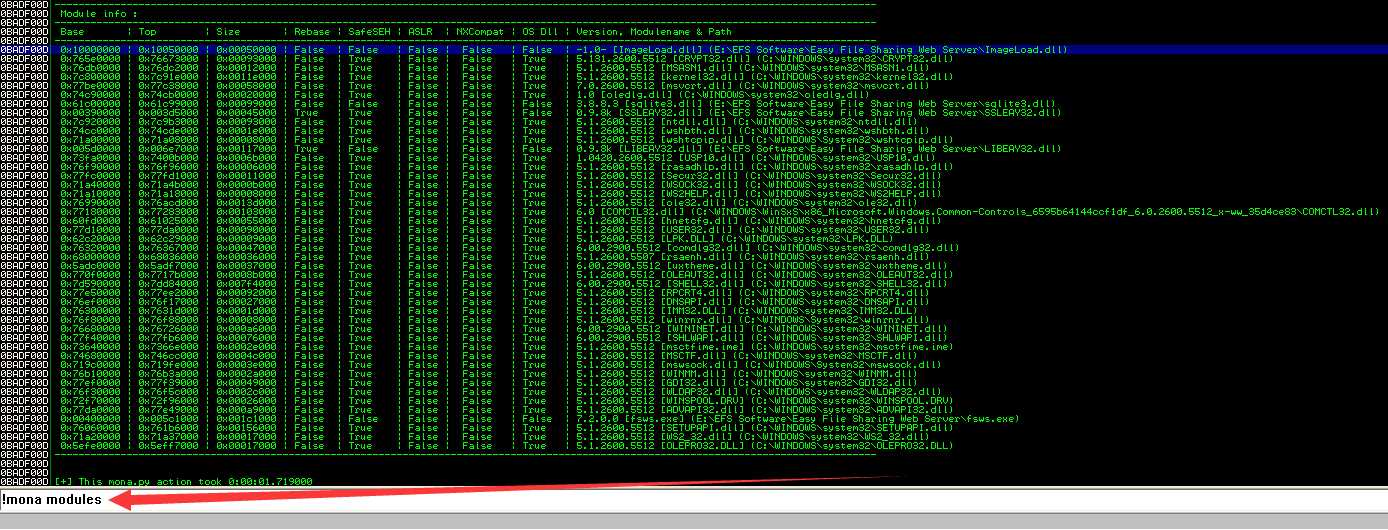Select the OLEPRO32.DLL module row
The height and width of the screenshot is (530, 1388).
click(x=694, y=446)
